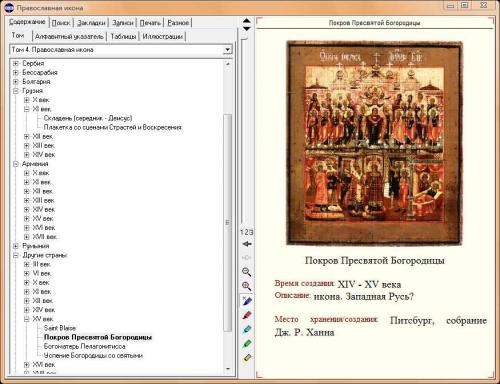Select XI век label under Грузия

click(x=42, y=109)
